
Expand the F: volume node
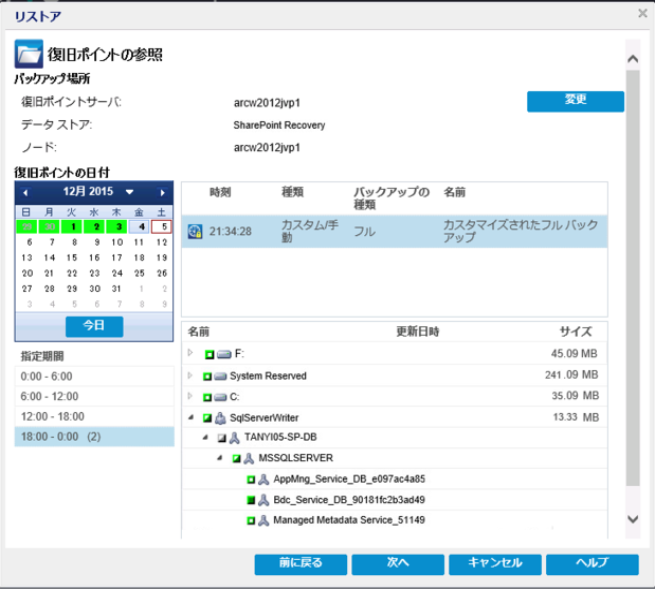click(x=190, y=353)
